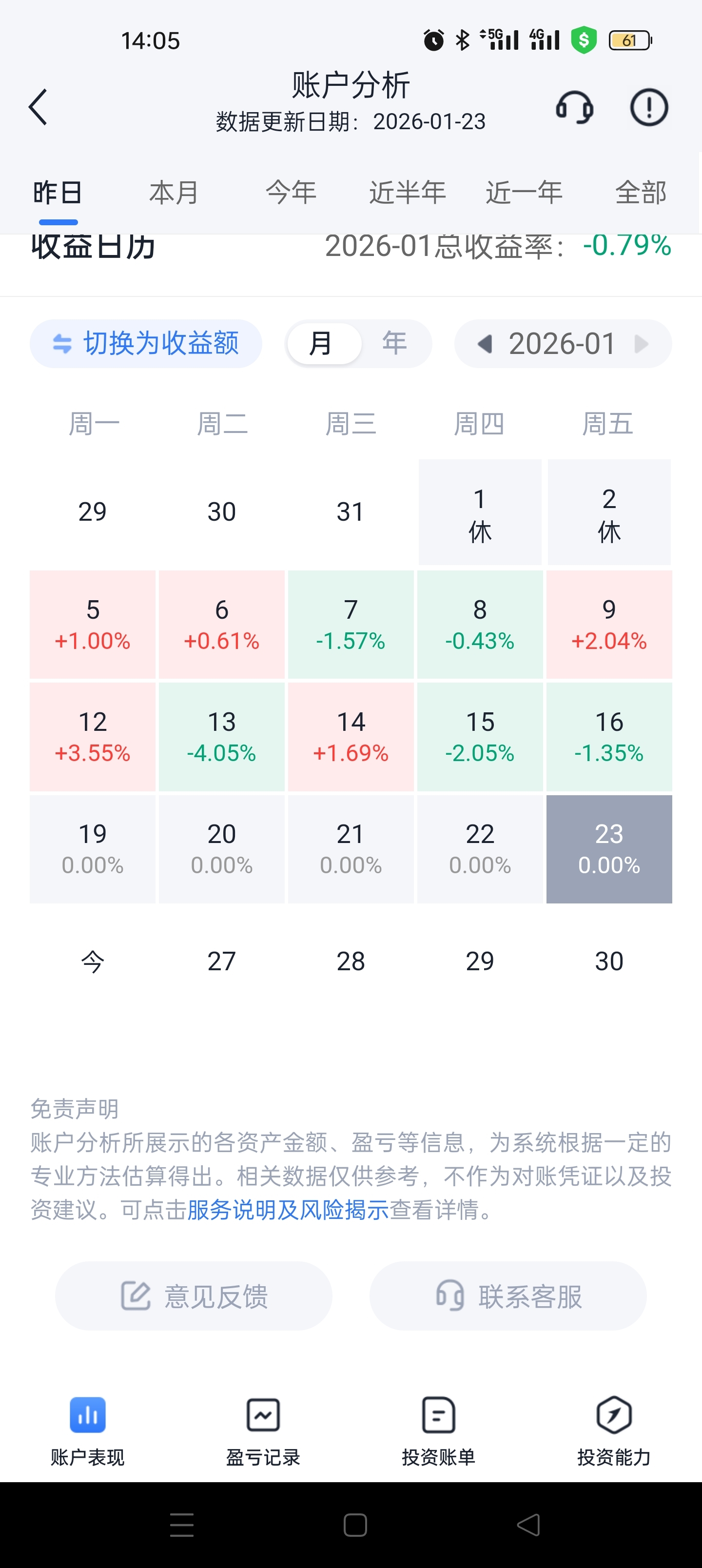This screenshot has height=1568, width=702.
Task: Switch to 近半年 tab
Action: tap(408, 193)
